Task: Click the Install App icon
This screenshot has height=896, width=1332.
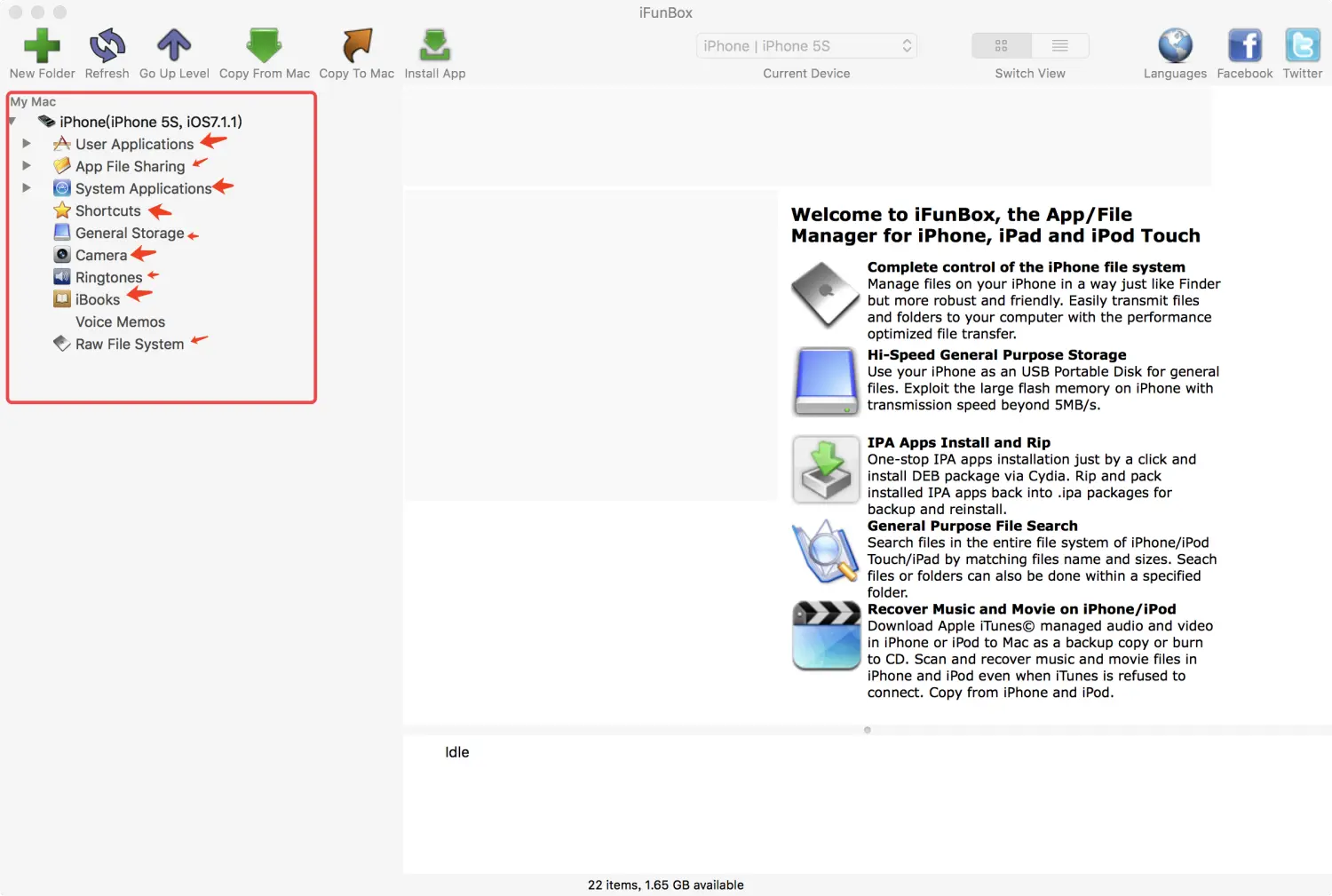Action: [x=435, y=45]
